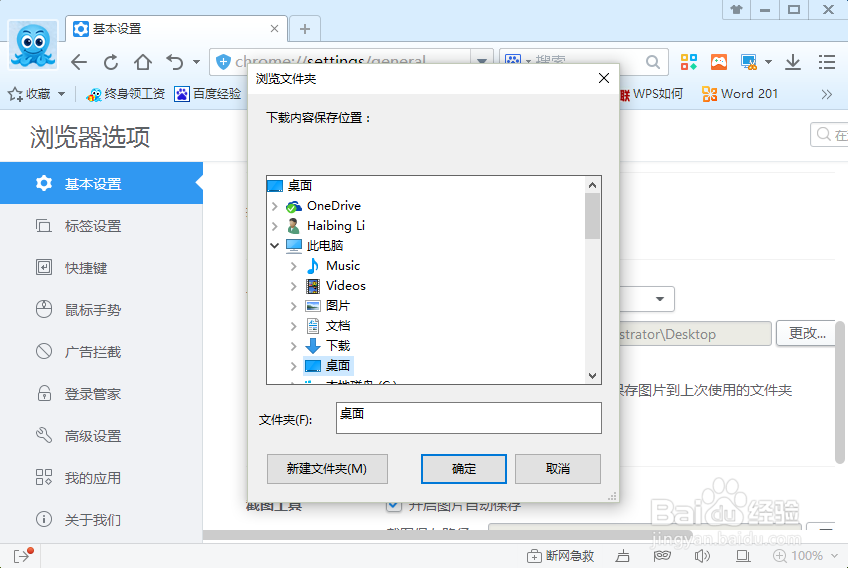Viewport: 848px width, 568px height.
Task: Open the undo history dropdown arrow
Action: tap(196, 62)
